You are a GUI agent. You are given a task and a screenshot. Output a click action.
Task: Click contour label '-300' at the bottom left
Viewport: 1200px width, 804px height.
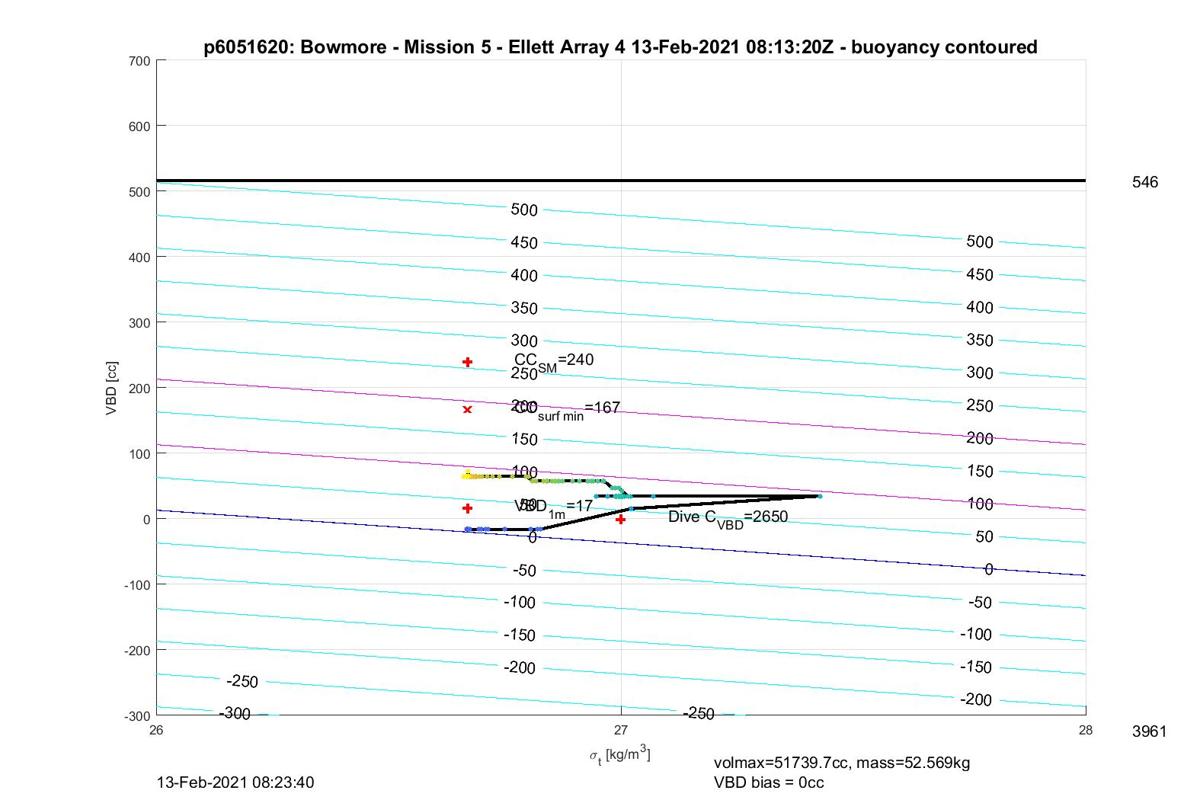tap(234, 713)
